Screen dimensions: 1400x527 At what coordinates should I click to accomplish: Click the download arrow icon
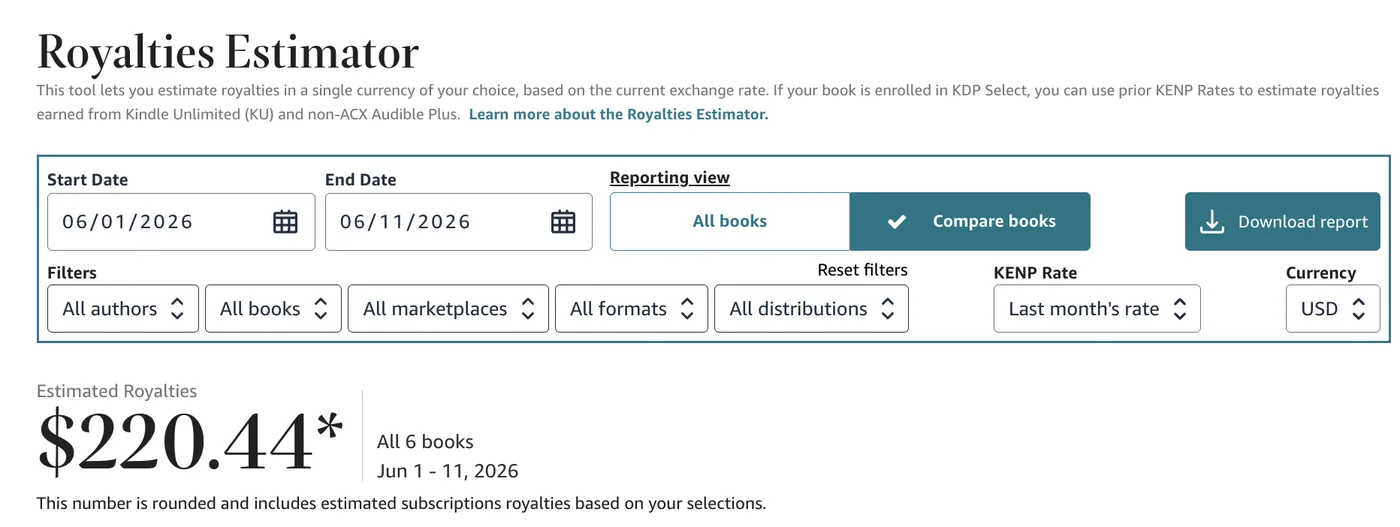(x=1211, y=222)
